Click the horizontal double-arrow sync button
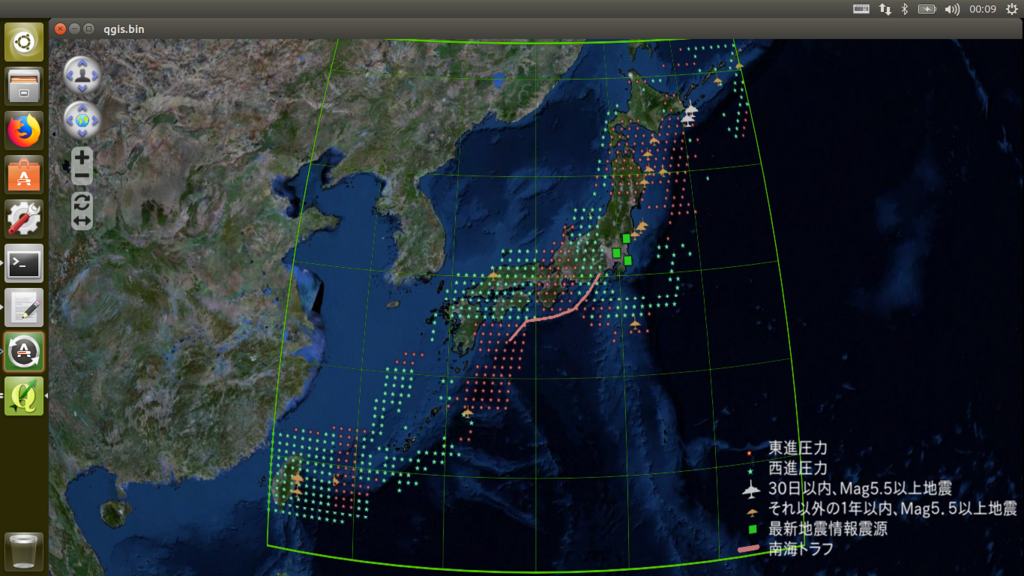 tap(82, 221)
